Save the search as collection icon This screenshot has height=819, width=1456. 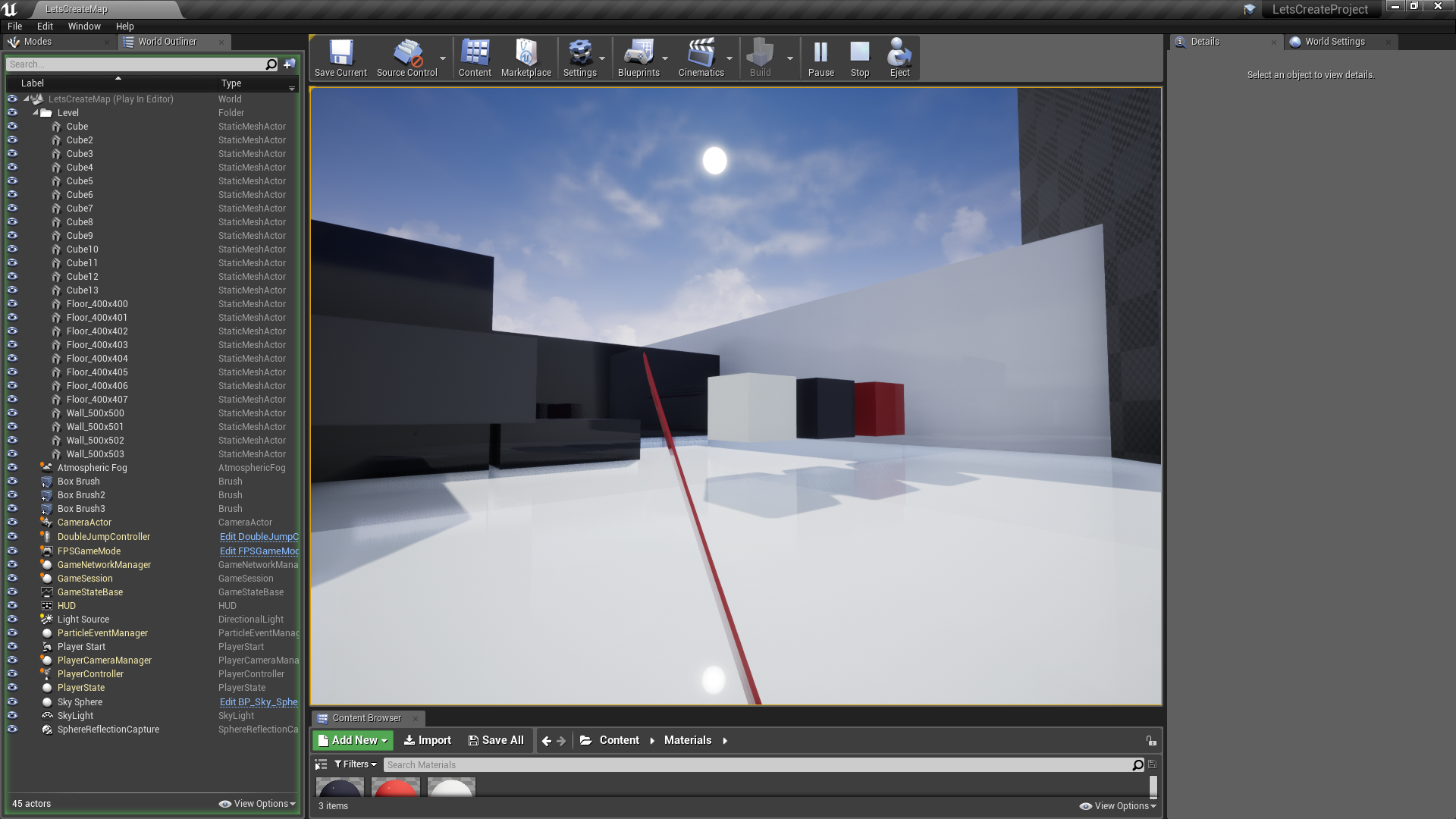[x=1152, y=764]
